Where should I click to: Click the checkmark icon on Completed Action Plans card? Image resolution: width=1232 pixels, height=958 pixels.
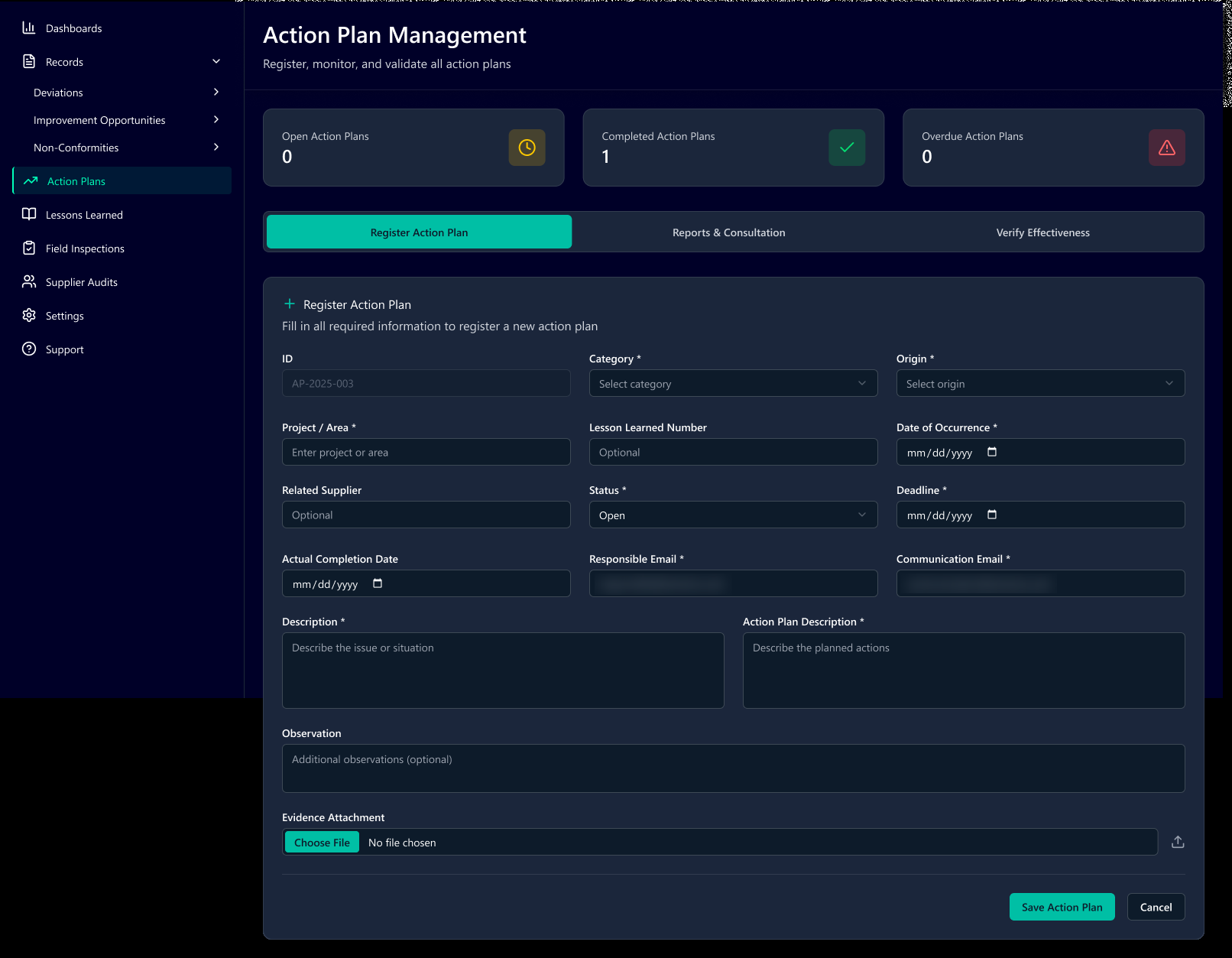pyautogui.click(x=847, y=148)
